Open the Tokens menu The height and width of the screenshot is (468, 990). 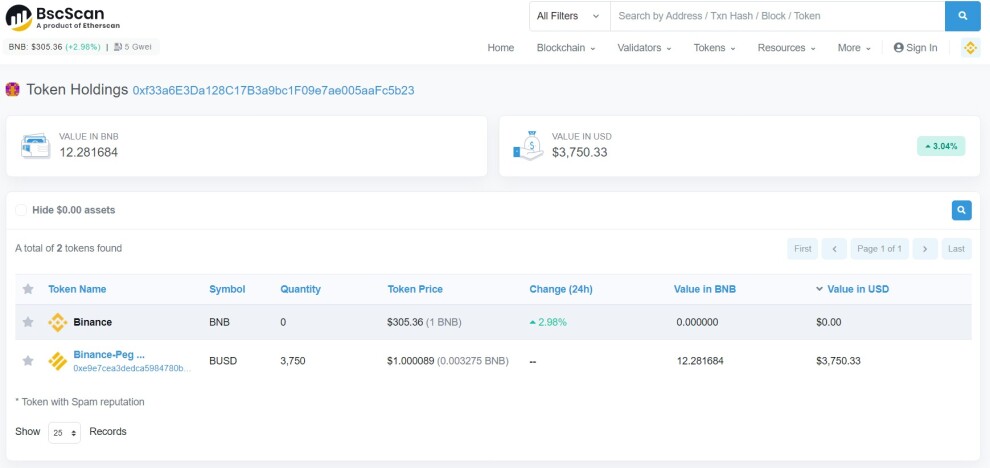click(x=714, y=48)
